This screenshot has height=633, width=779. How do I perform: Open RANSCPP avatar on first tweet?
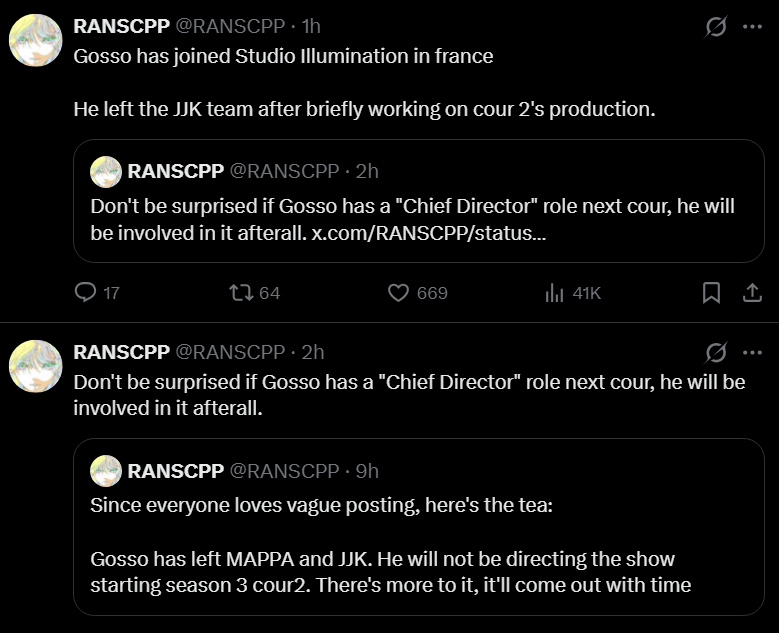(x=36, y=41)
